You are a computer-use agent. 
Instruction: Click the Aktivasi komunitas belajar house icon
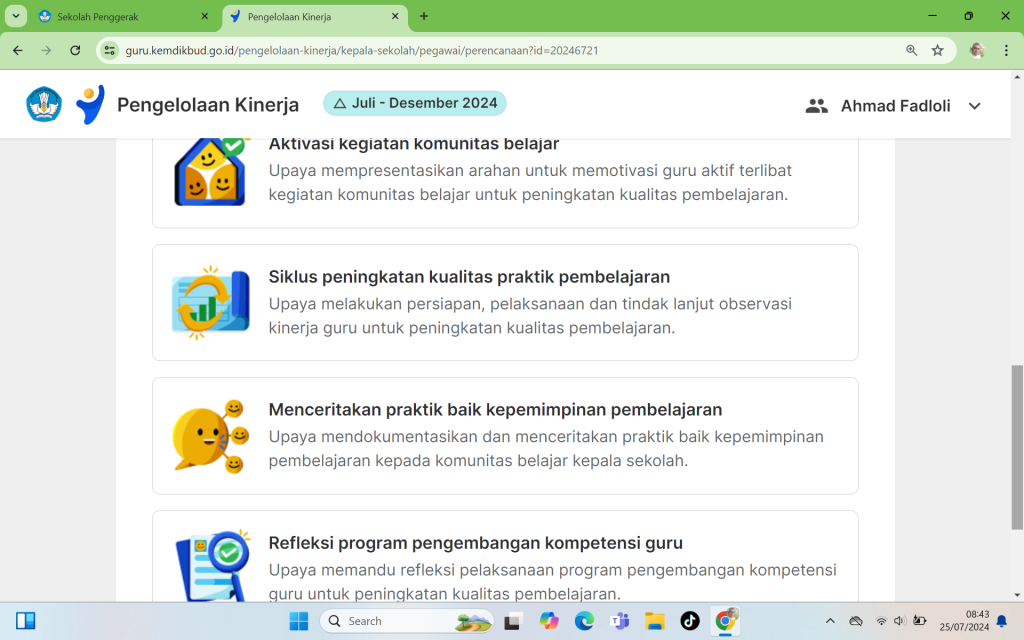210,172
